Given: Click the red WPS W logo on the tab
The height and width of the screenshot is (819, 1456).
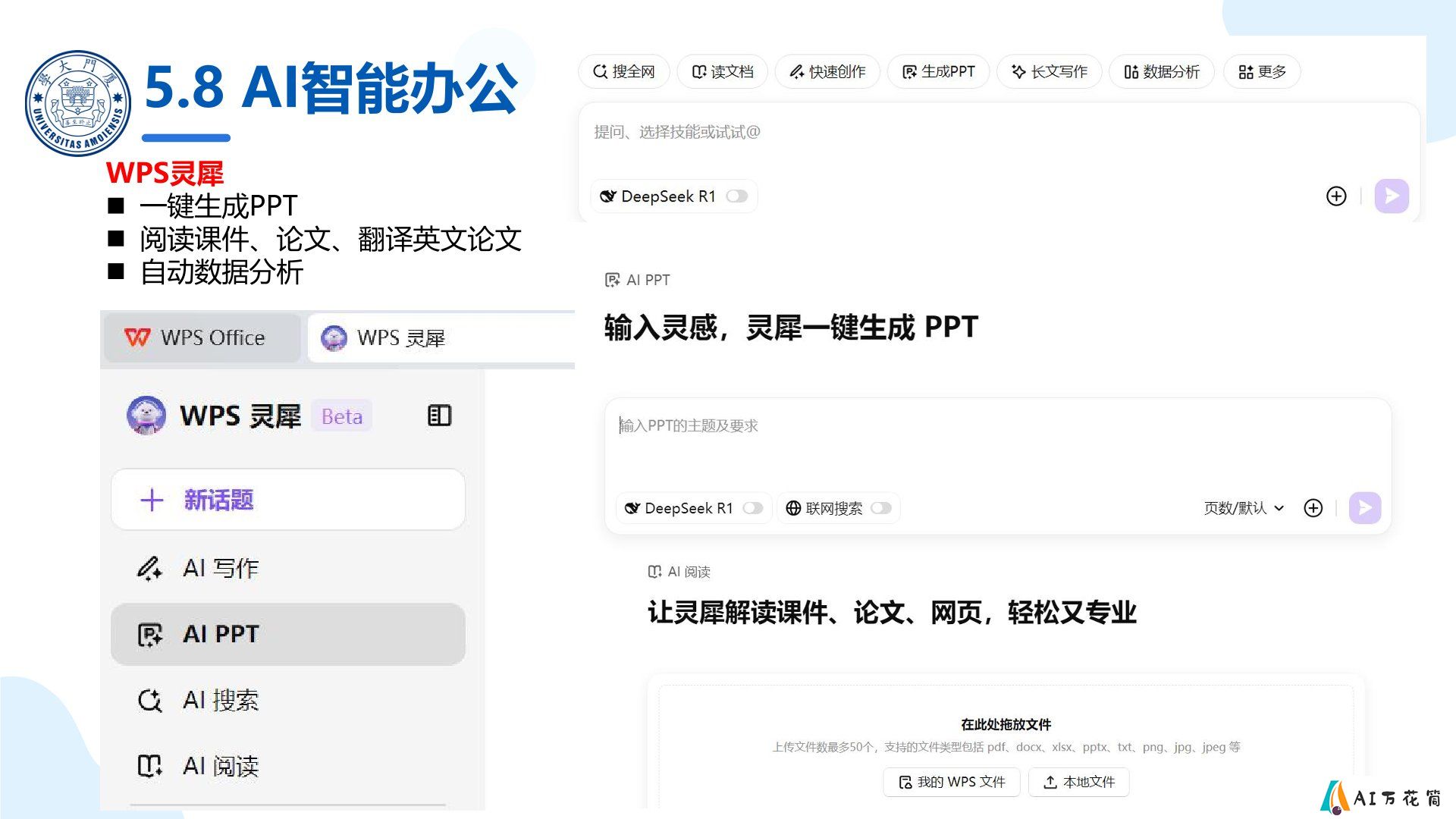Looking at the screenshot, I should [x=137, y=337].
